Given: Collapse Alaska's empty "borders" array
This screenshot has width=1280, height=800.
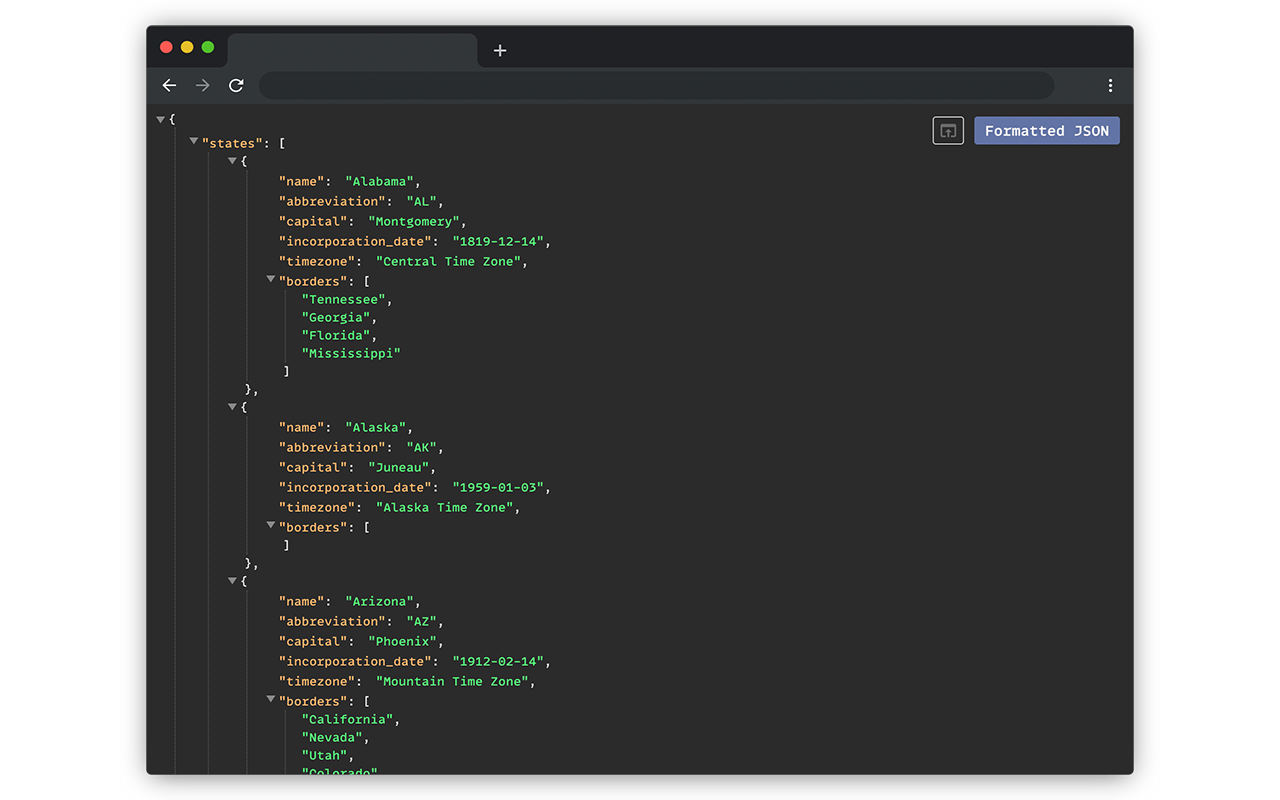Looking at the screenshot, I should (x=270, y=526).
